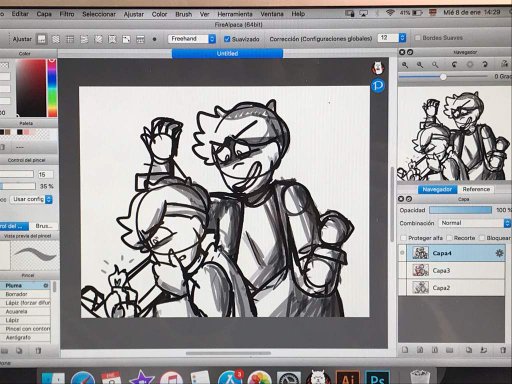This screenshot has width=512, height=384.
Task: Open the Capa4 layer gear settings
Action: [x=499, y=253]
